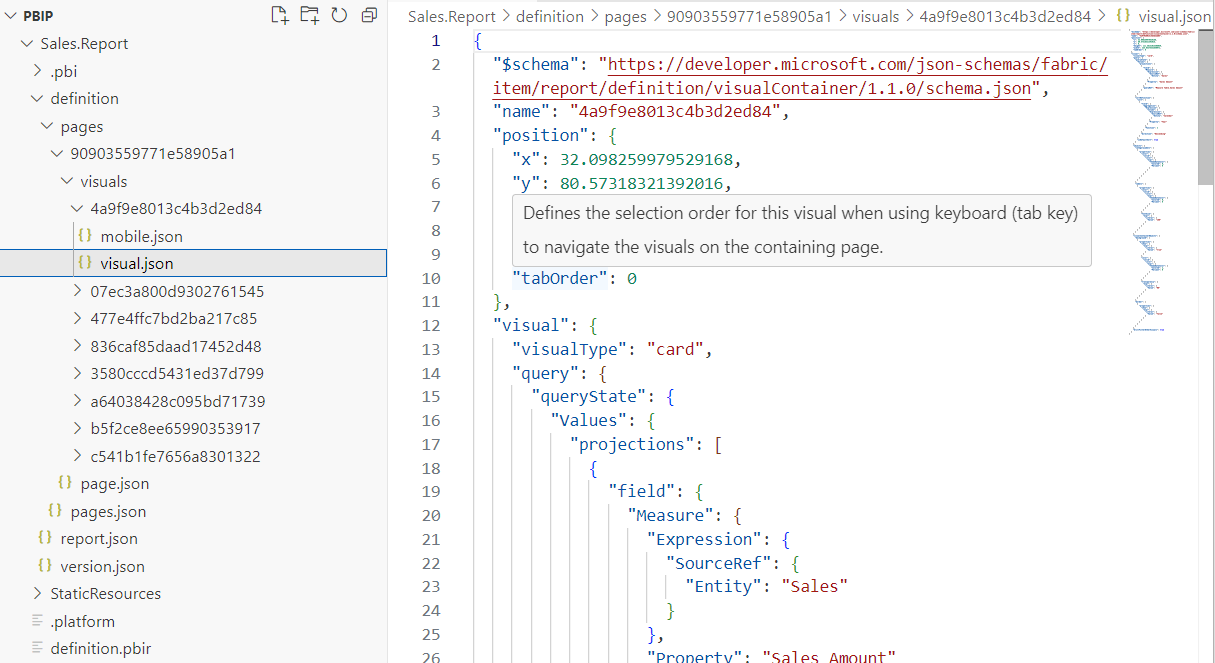Open the visuals breadcrumb item
This screenshot has width=1215, height=663.
click(x=876, y=16)
